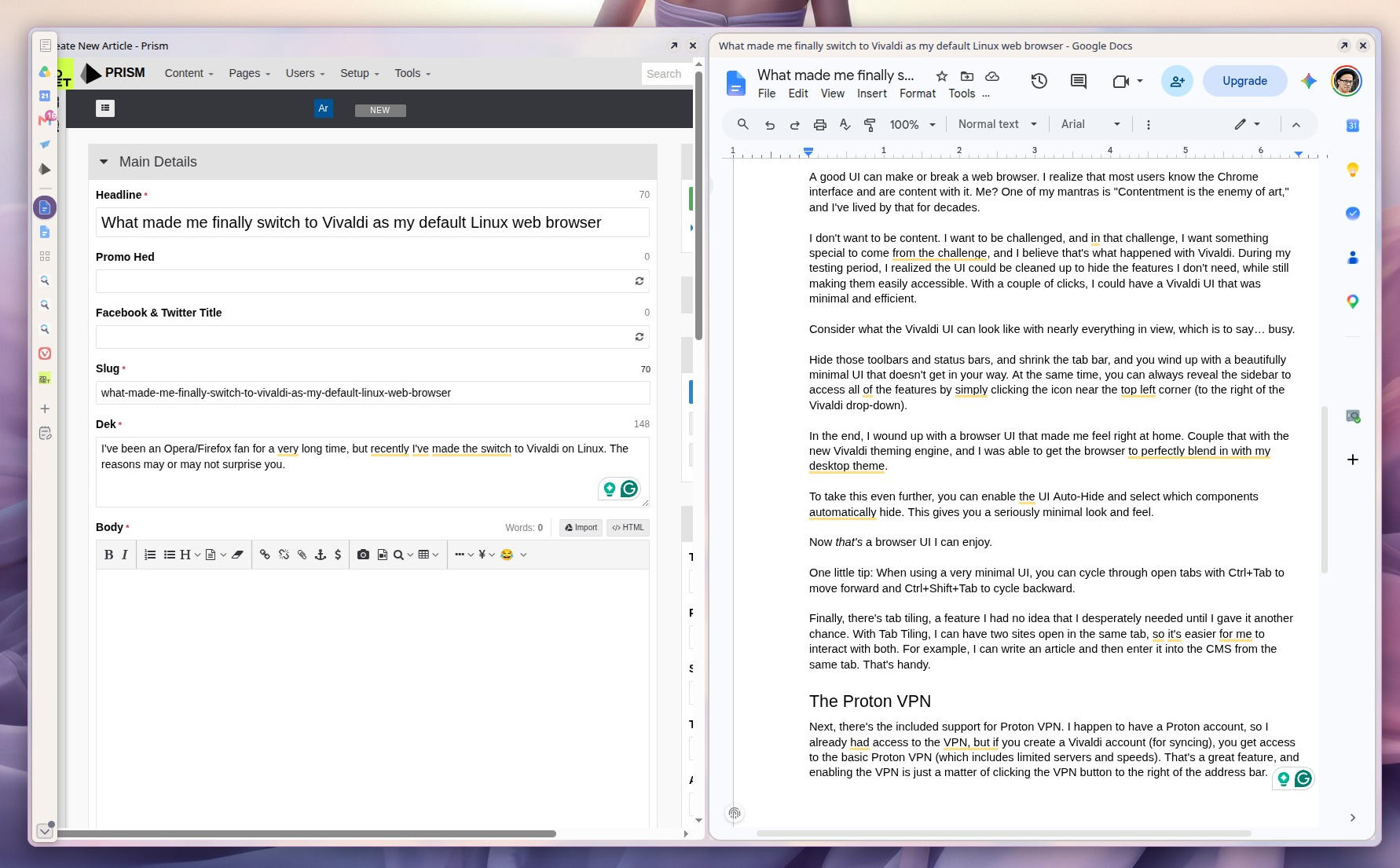The image size is (1400, 868).
Task: Open the Format menu in Google Docs
Action: (x=917, y=93)
